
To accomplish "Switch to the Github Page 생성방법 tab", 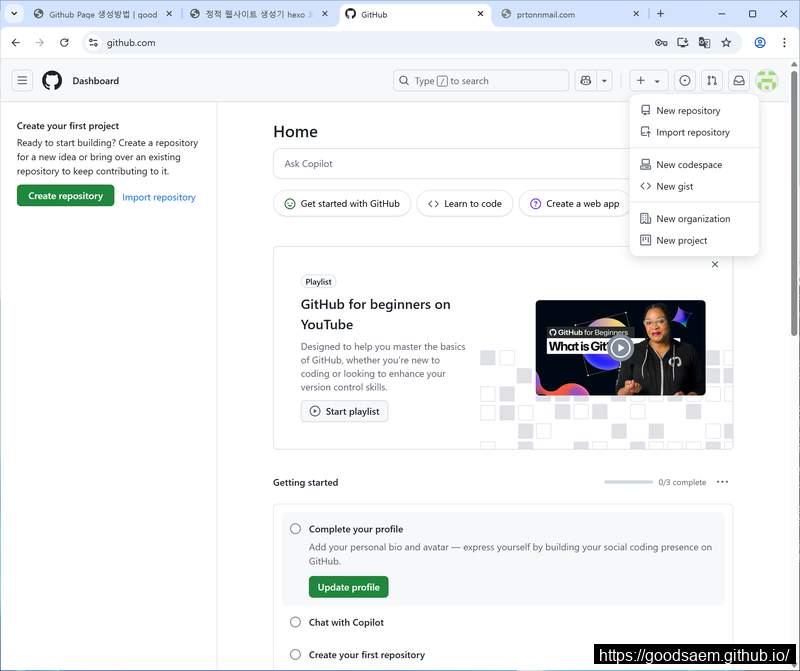I will pyautogui.click(x=103, y=14).
